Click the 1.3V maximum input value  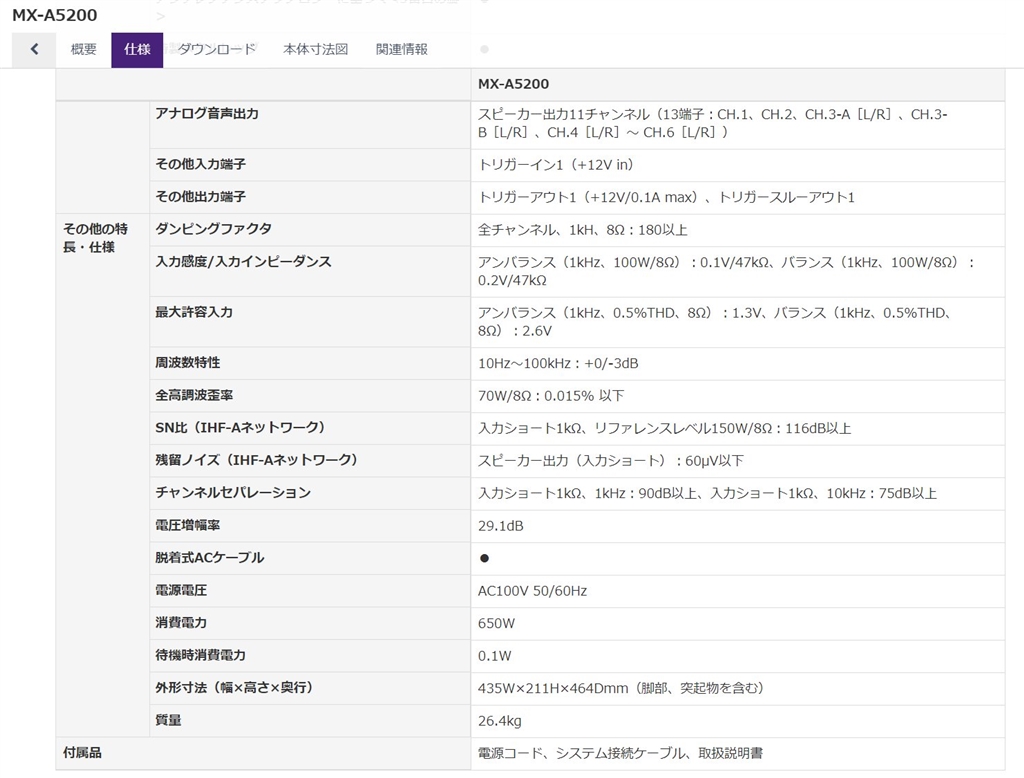[746, 313]
